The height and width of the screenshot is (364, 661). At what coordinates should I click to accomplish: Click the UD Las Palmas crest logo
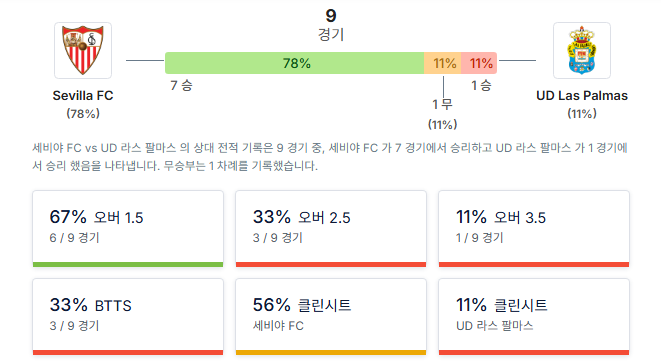tap(582, 51)
